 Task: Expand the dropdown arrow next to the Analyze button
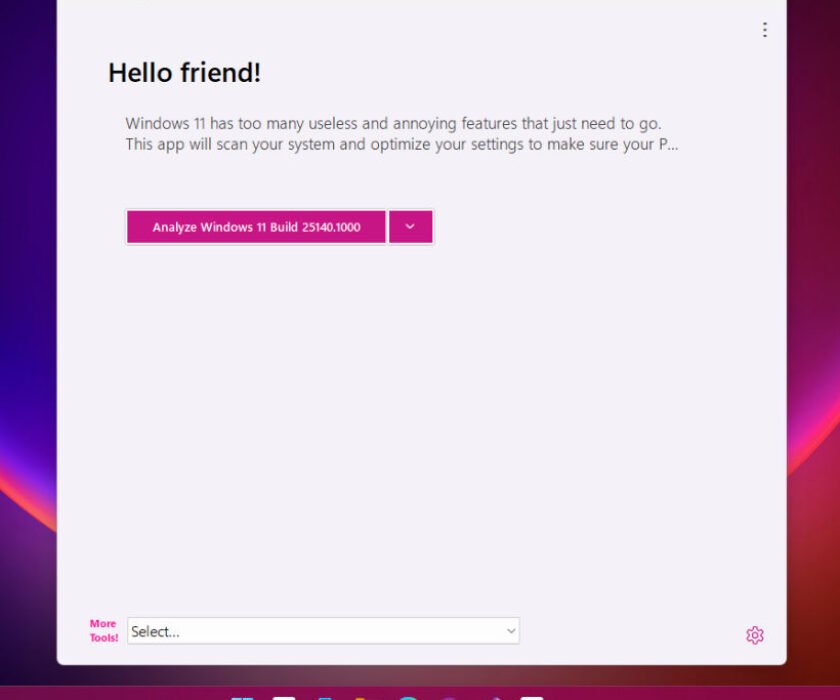[410, 227]
